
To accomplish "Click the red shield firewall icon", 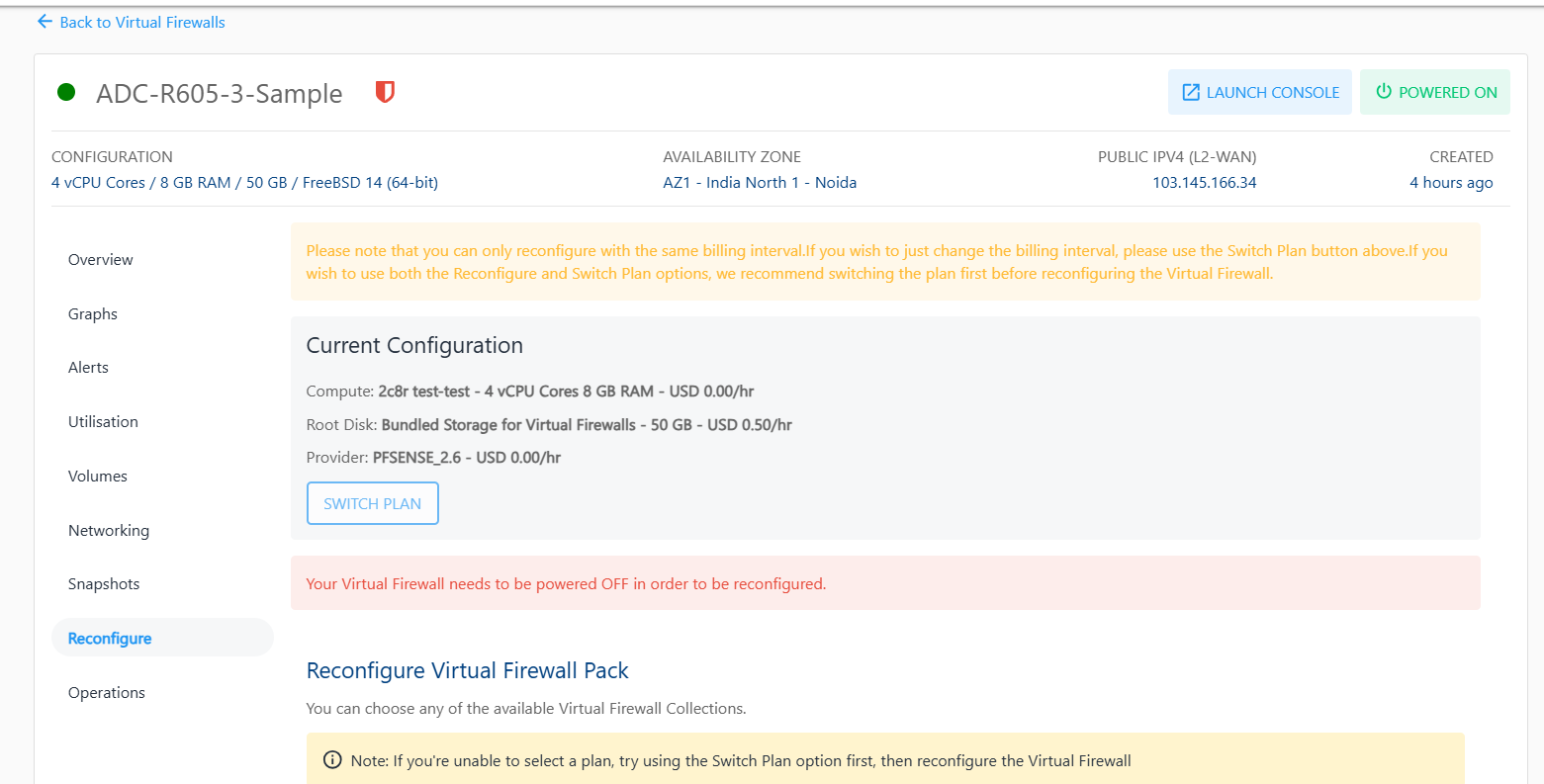I will pos(385,92).
